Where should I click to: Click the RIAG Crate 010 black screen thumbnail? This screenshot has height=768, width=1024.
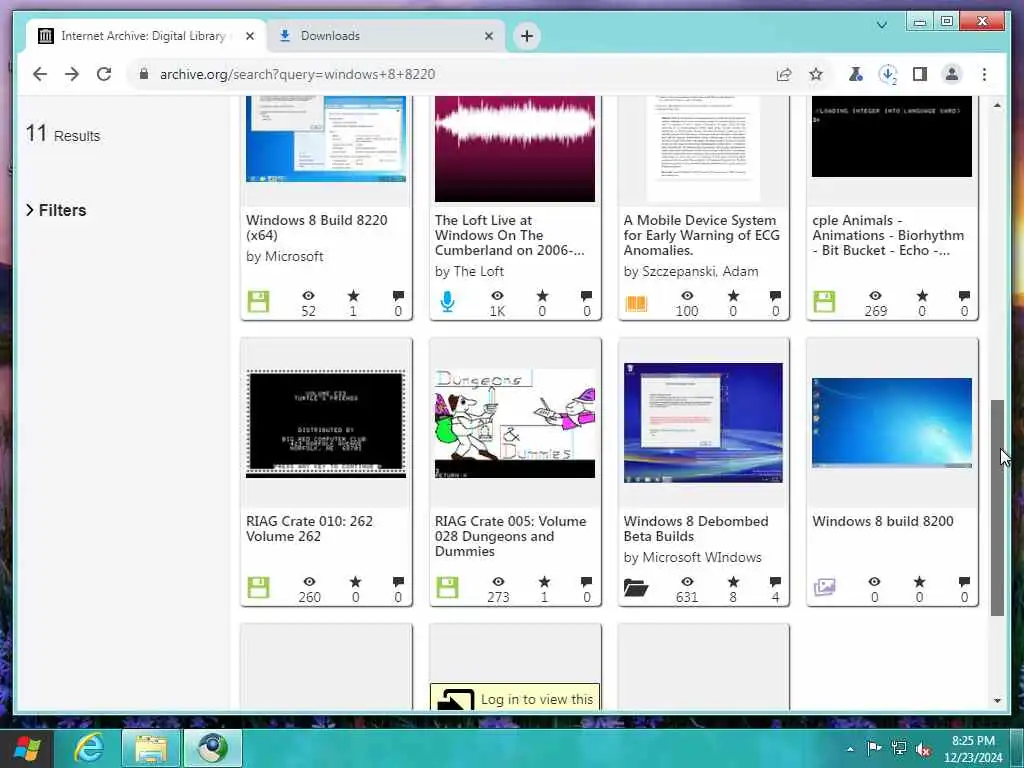click(326, 423)
